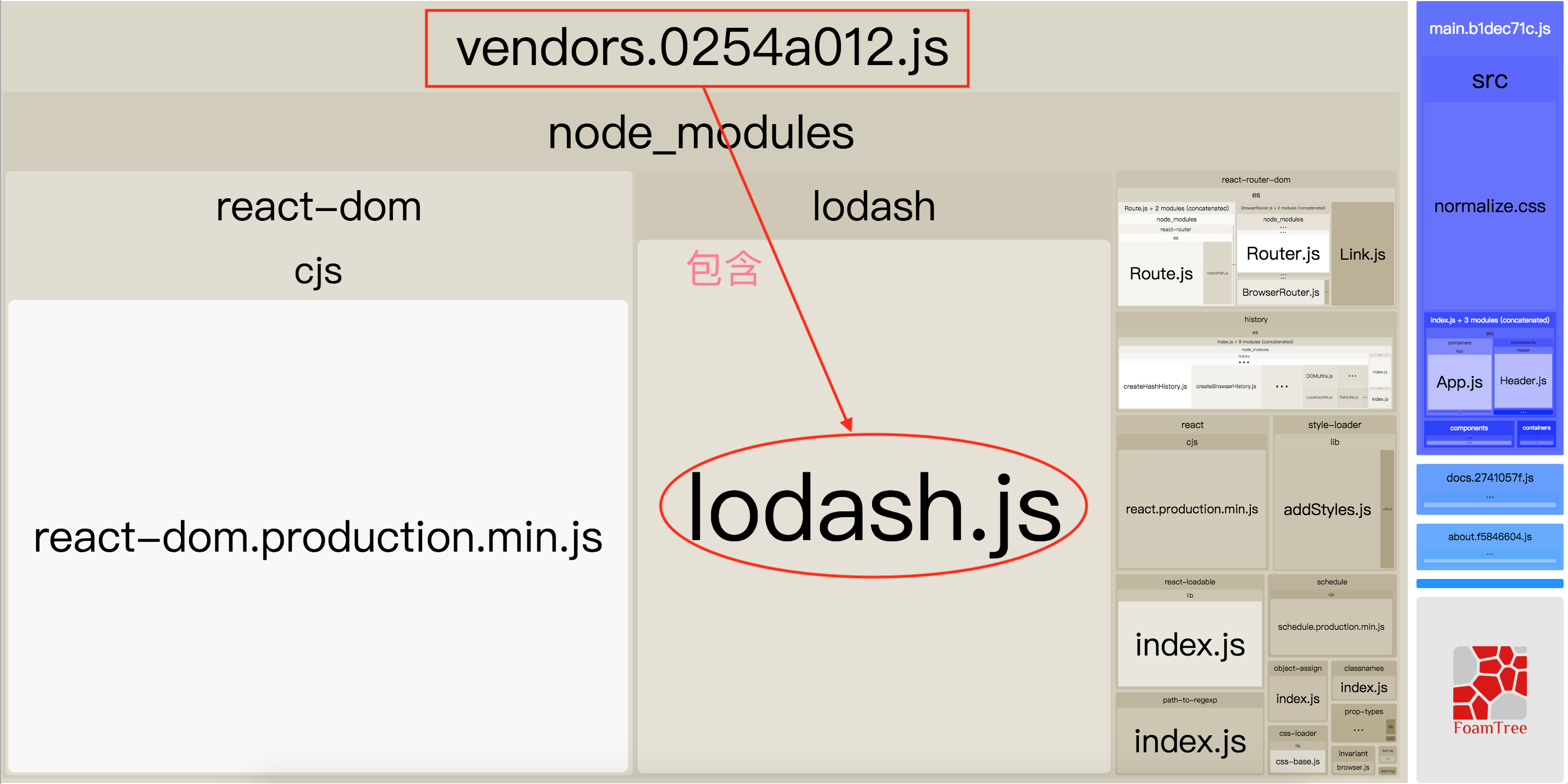The width and height of the screenshot is (1568, 784).
Task: Click the react-loadable package header
Action: (1189, 582)
